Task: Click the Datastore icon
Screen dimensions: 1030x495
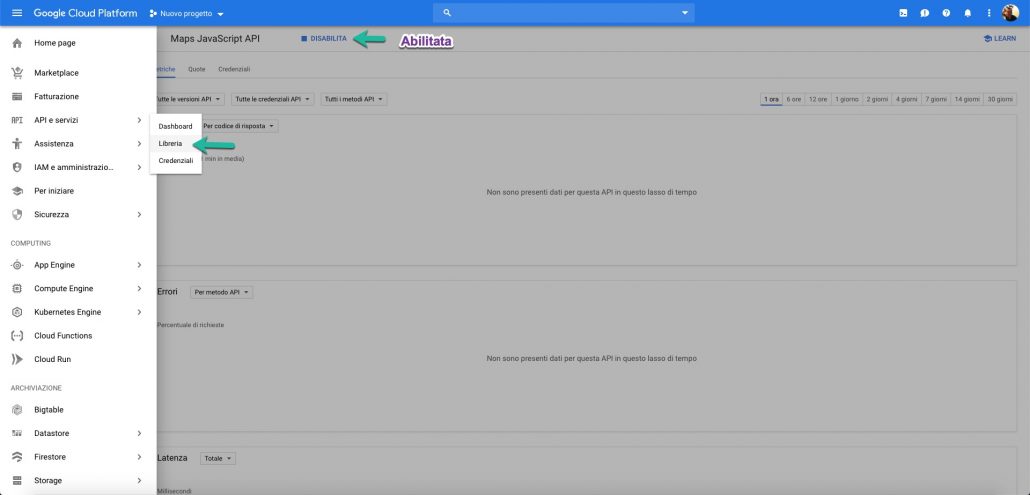Action: 17,433
